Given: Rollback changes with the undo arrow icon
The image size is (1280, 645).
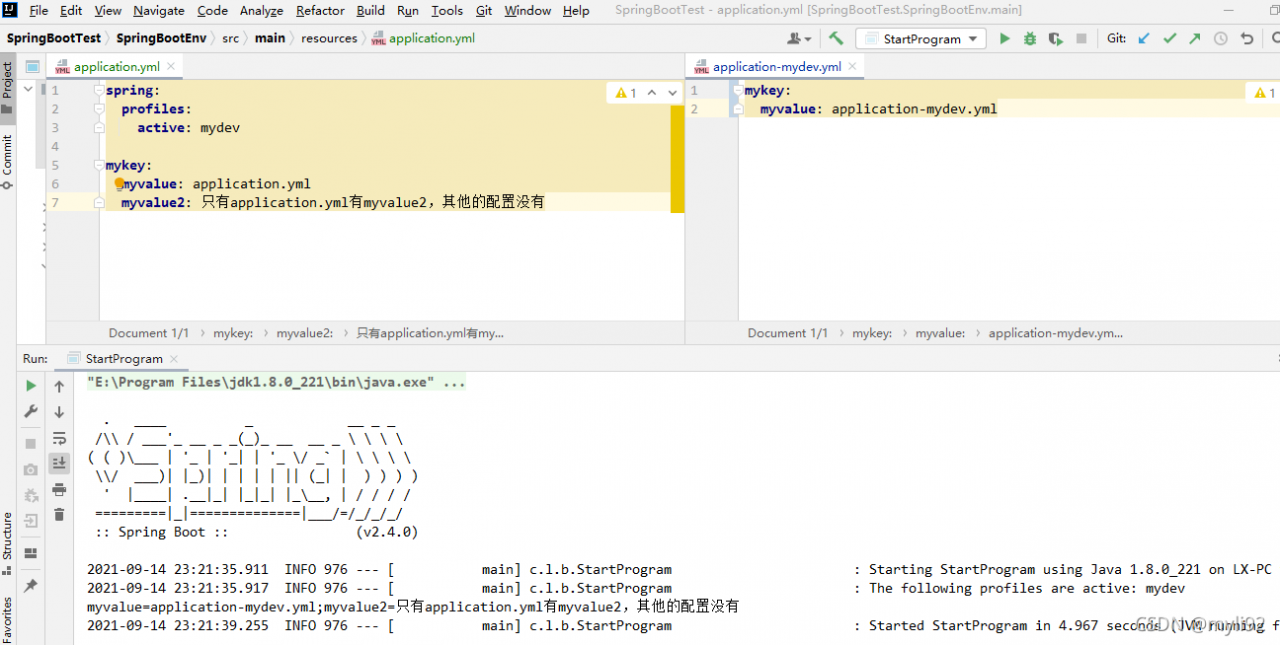Looking at the screenshot, I should click(1246, 38).
